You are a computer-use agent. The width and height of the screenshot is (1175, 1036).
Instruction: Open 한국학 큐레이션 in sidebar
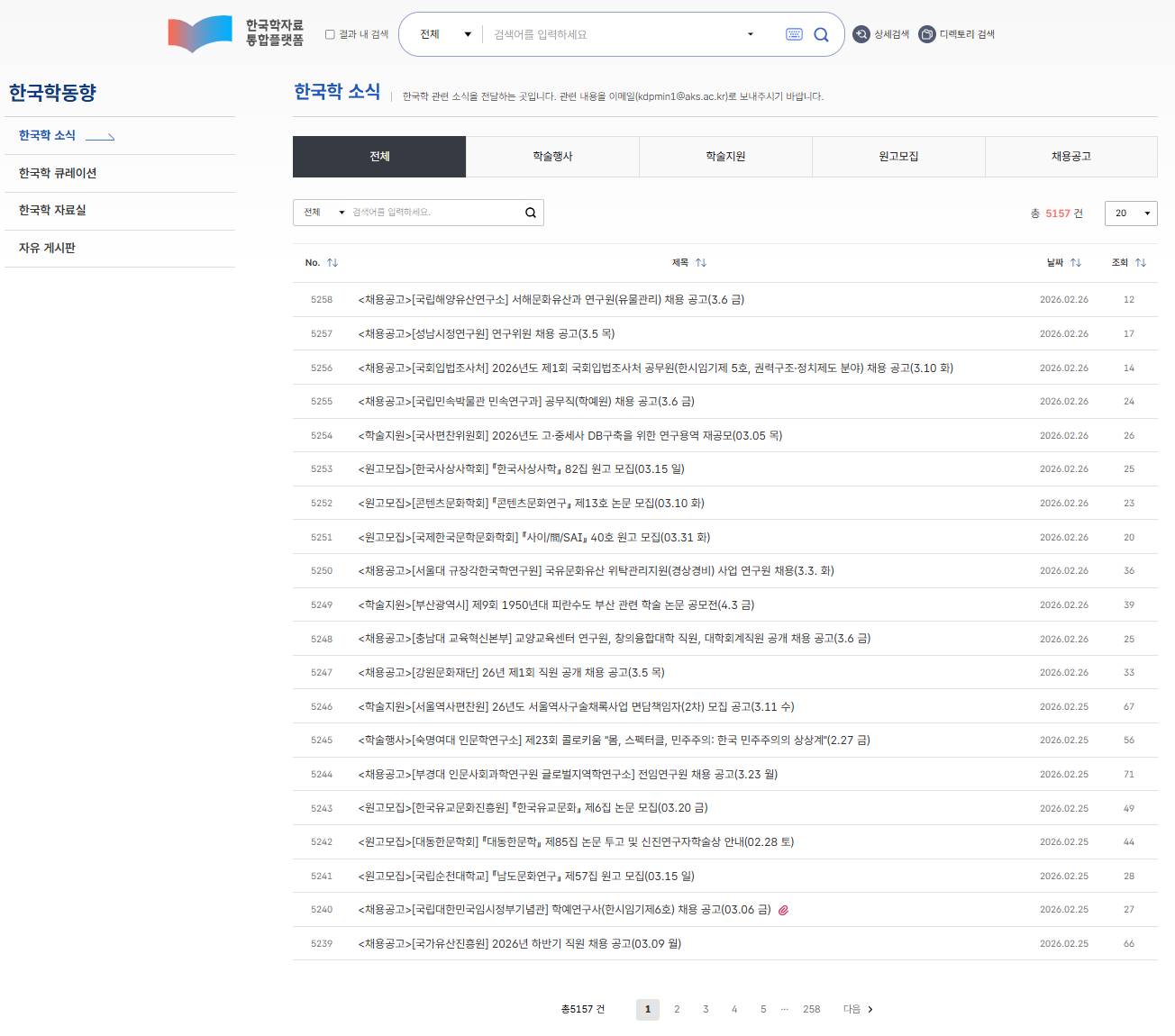pos(58,173)
